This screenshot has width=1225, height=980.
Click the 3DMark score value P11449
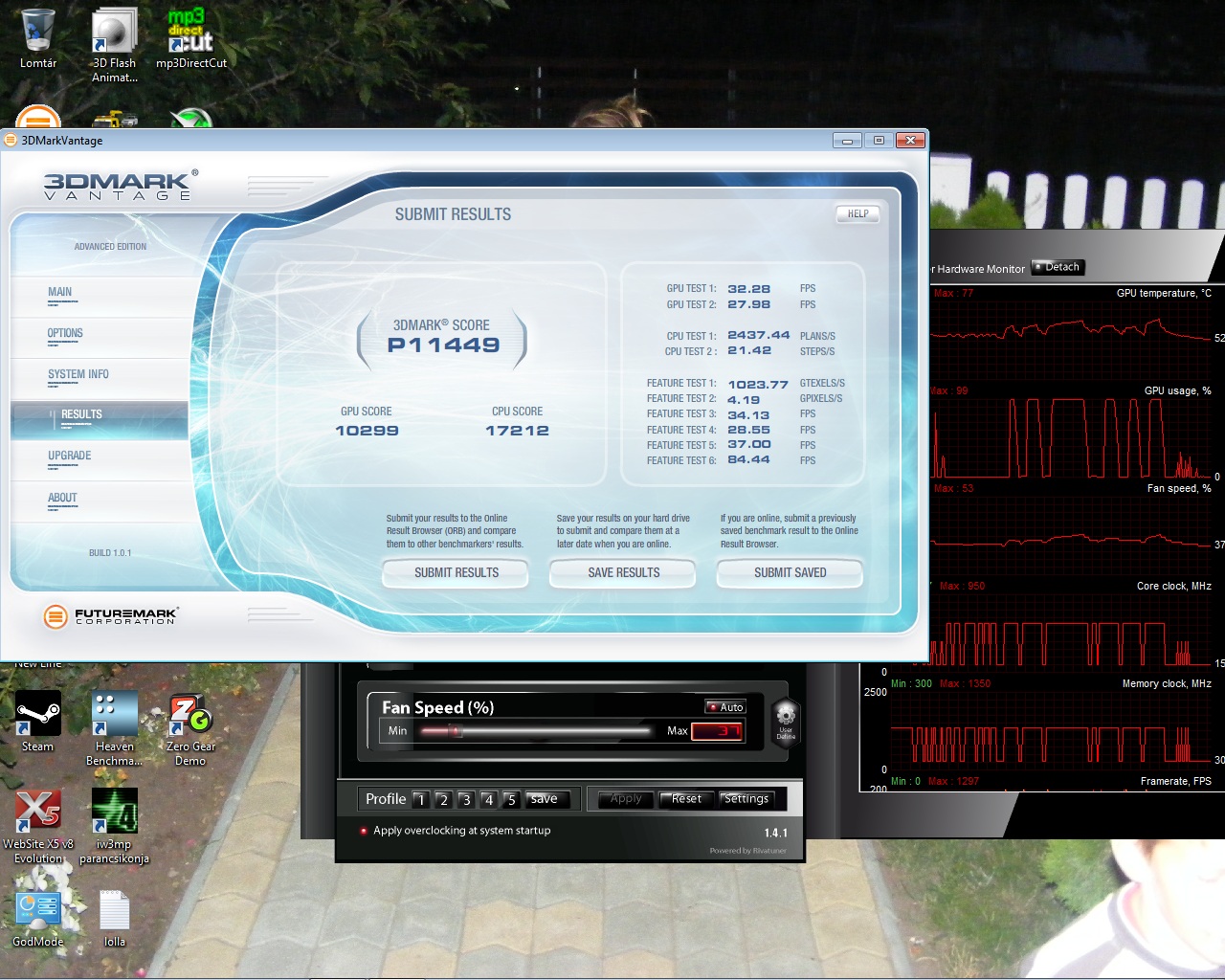(x=443, y=345)
